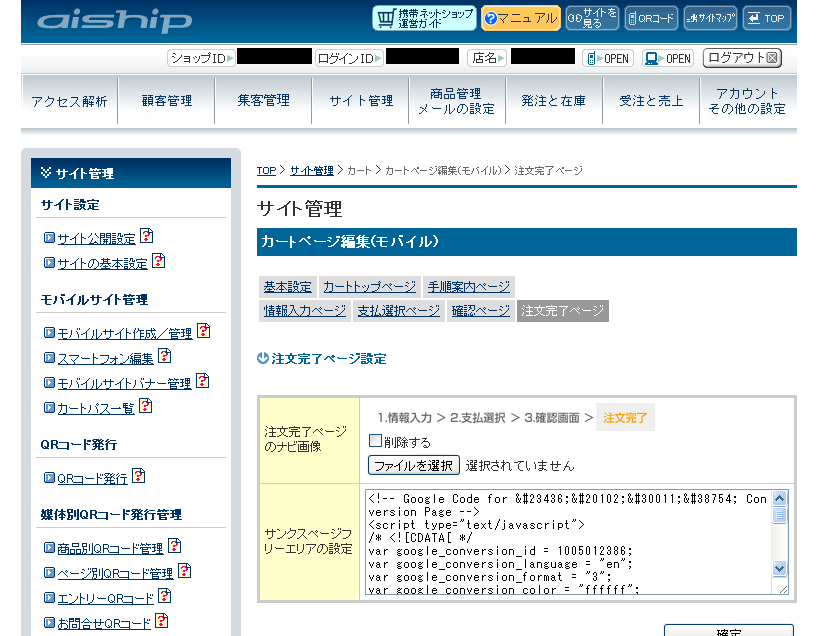The height and width of the screenshot is (636, 822).
Task: Click the 確定 button
Action: pos(729,631)
